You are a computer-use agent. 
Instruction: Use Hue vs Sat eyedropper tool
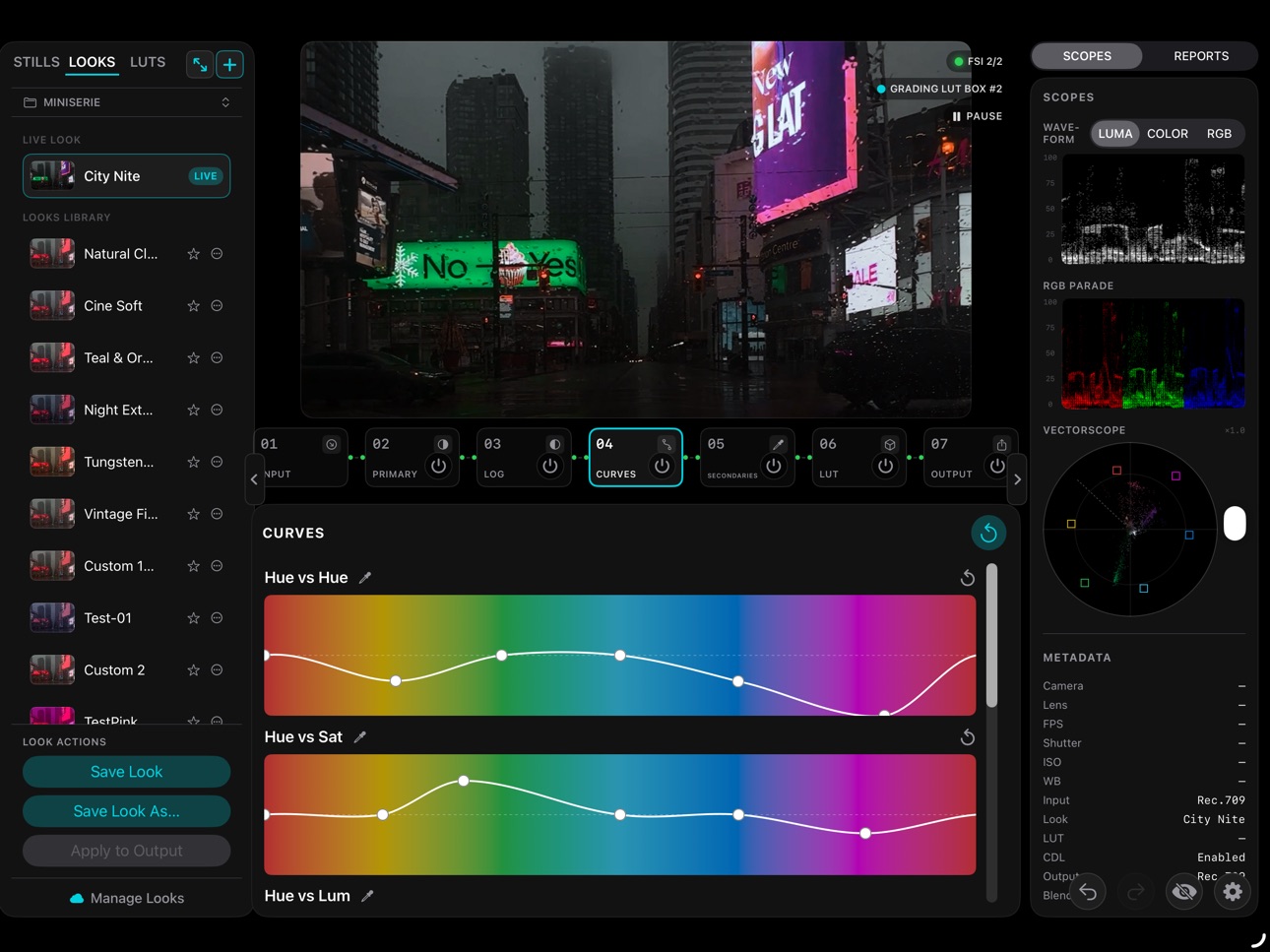[x=360, y=737]
